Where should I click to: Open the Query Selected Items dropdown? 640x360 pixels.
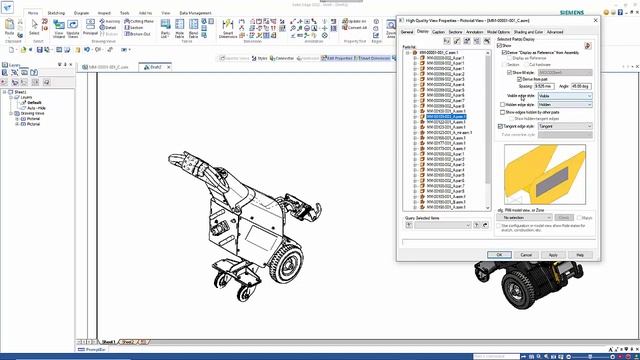click(x=443, y=225)
